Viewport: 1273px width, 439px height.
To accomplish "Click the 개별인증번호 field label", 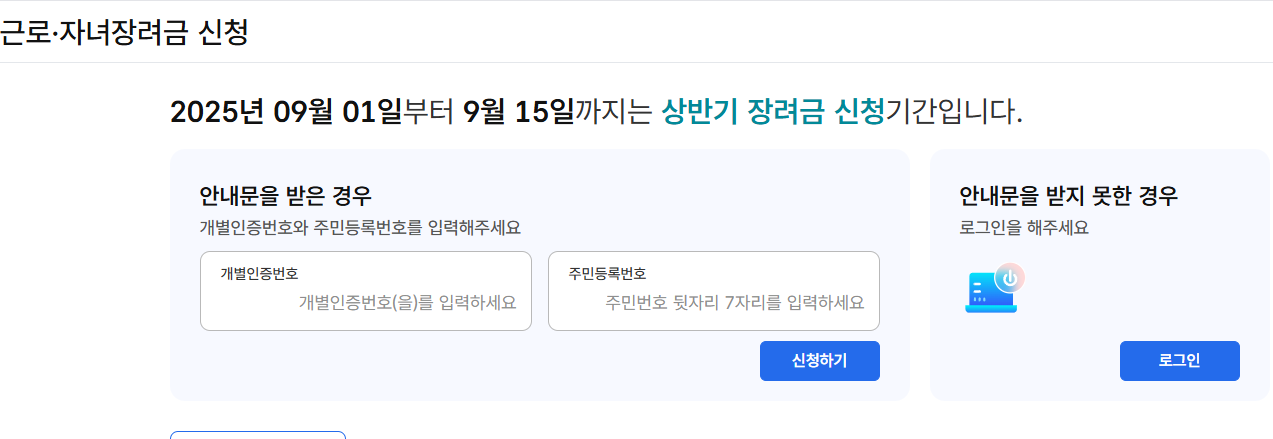I will point(259,273).
